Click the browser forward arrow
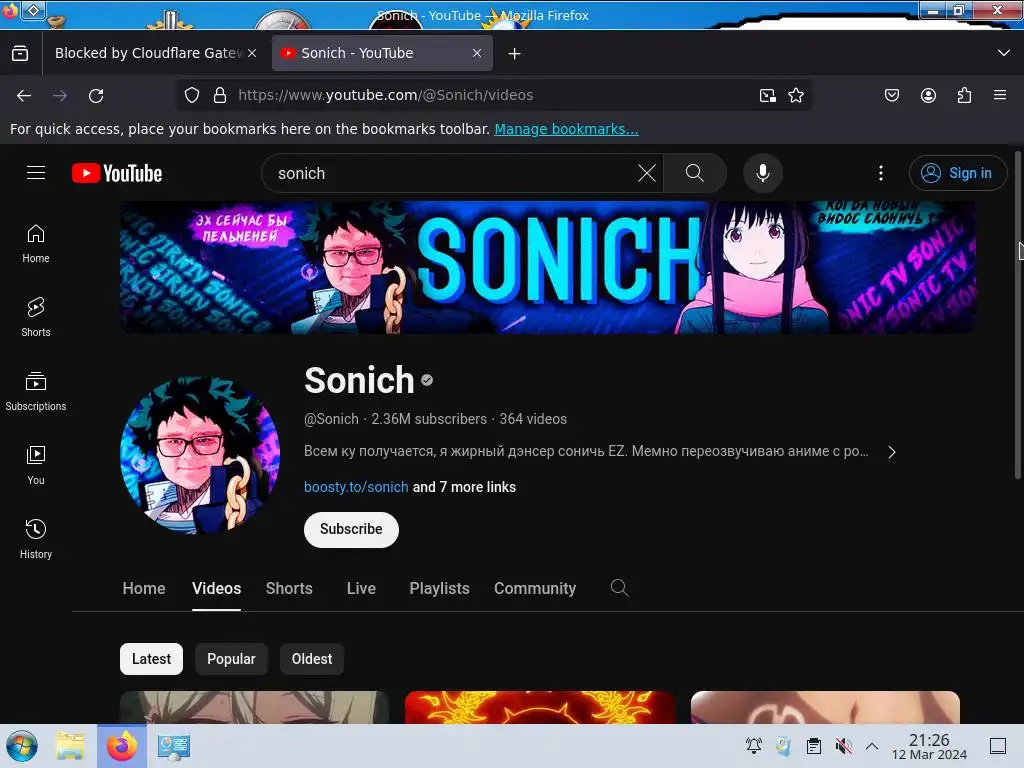 tap(60, 95)
